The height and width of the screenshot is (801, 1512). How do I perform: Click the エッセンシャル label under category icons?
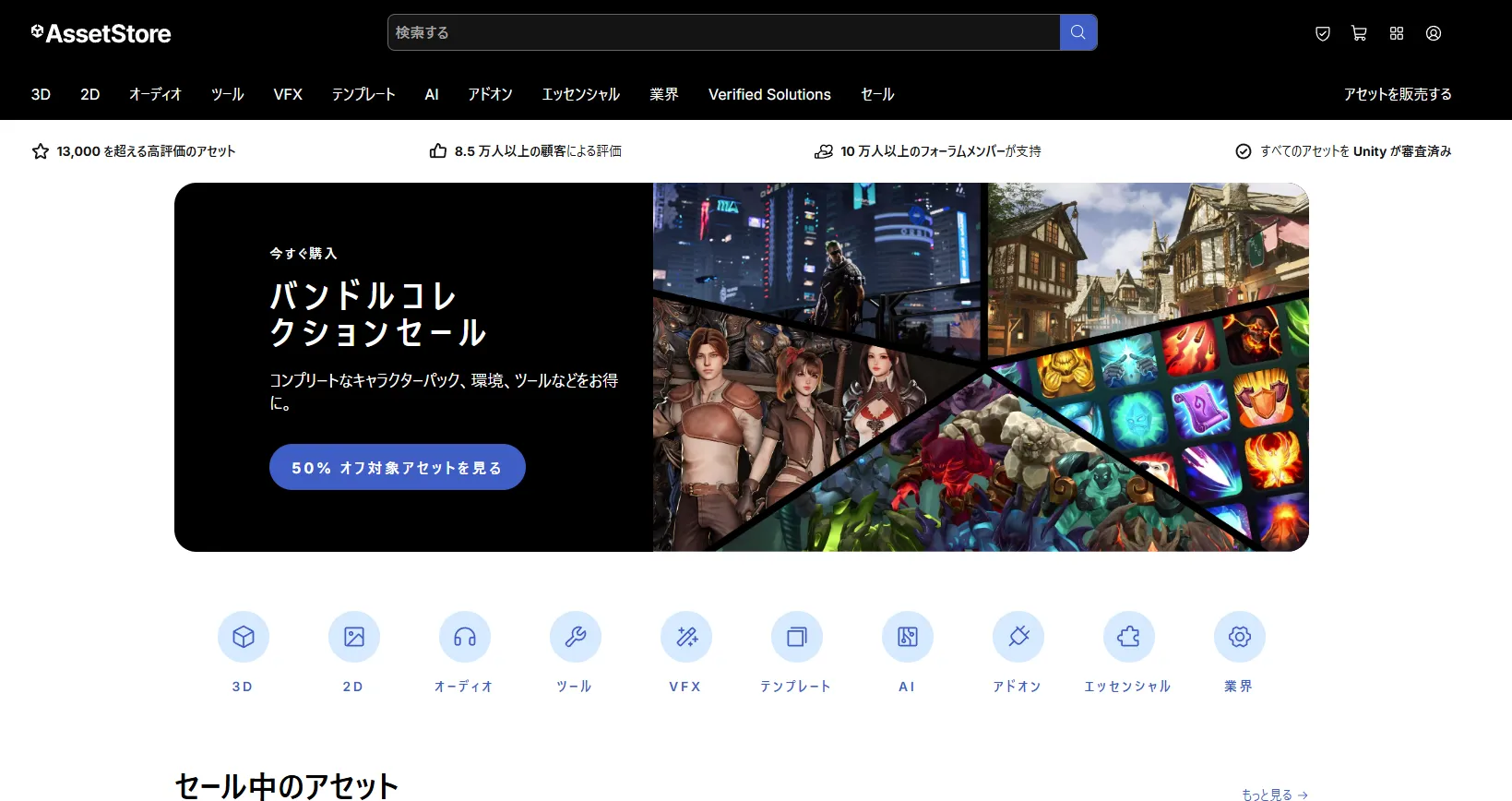coord(1128,687)
